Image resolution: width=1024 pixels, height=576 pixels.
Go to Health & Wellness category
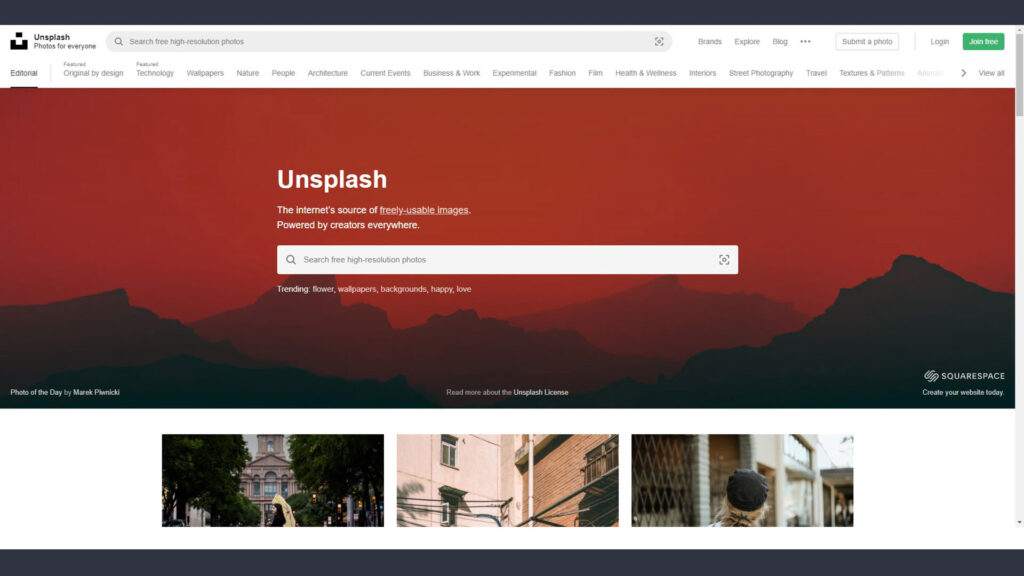[x=646, y=73]
